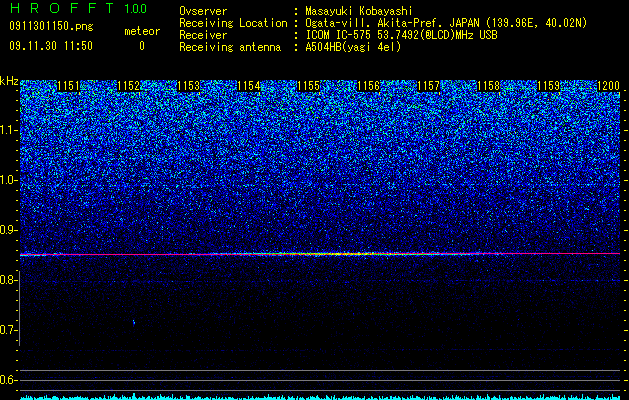The width and height of the screenshot is (629, 400).
Task: Click the 1158 time marker label
Action: (x=489, y=86)
